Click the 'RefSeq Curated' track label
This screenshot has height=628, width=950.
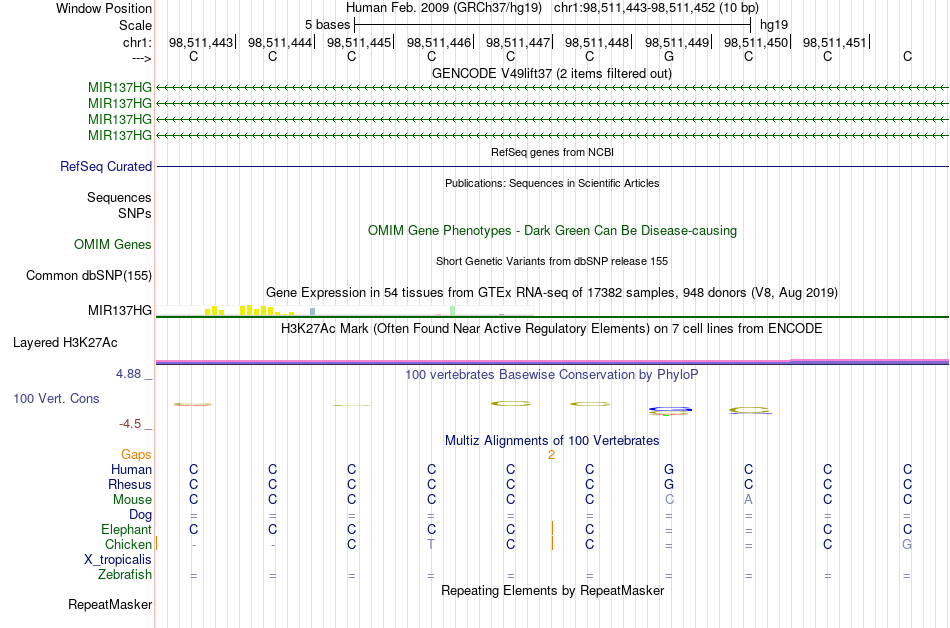click(x=105, y=167)
